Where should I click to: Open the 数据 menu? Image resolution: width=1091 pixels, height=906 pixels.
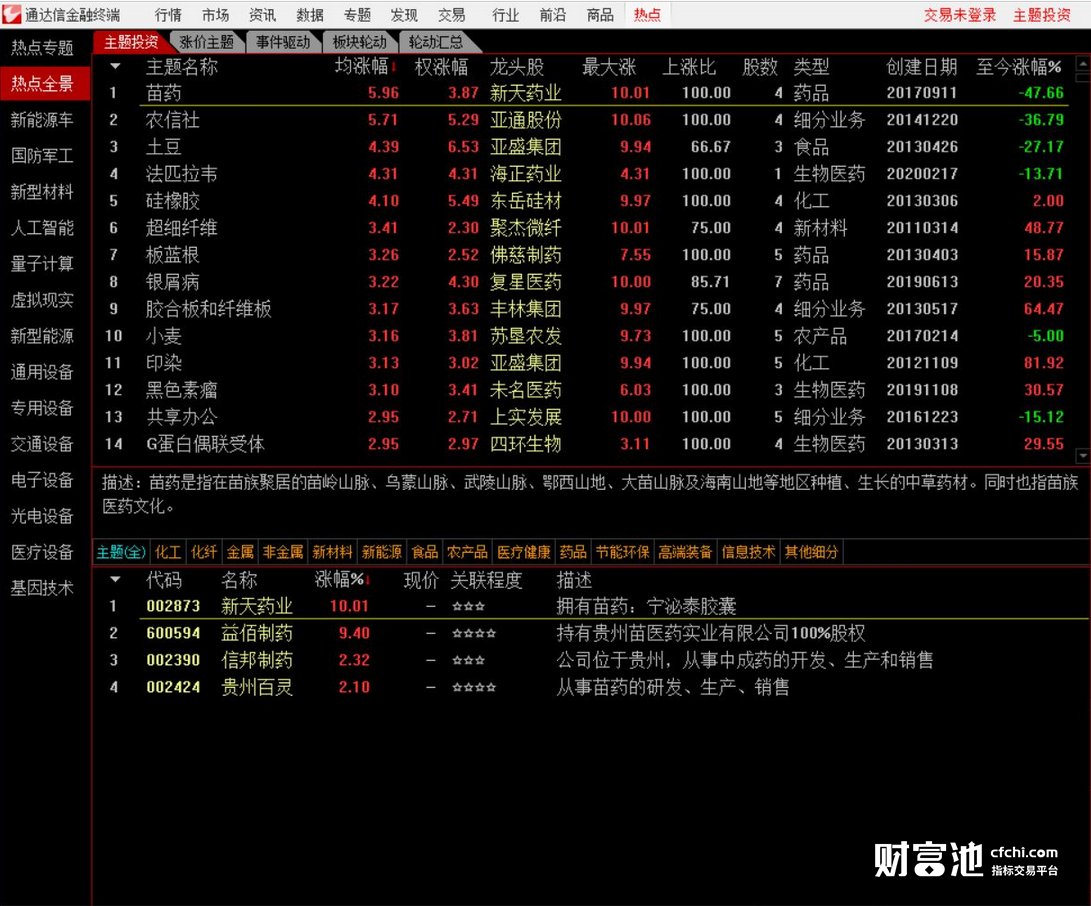(x=310, y=15)
